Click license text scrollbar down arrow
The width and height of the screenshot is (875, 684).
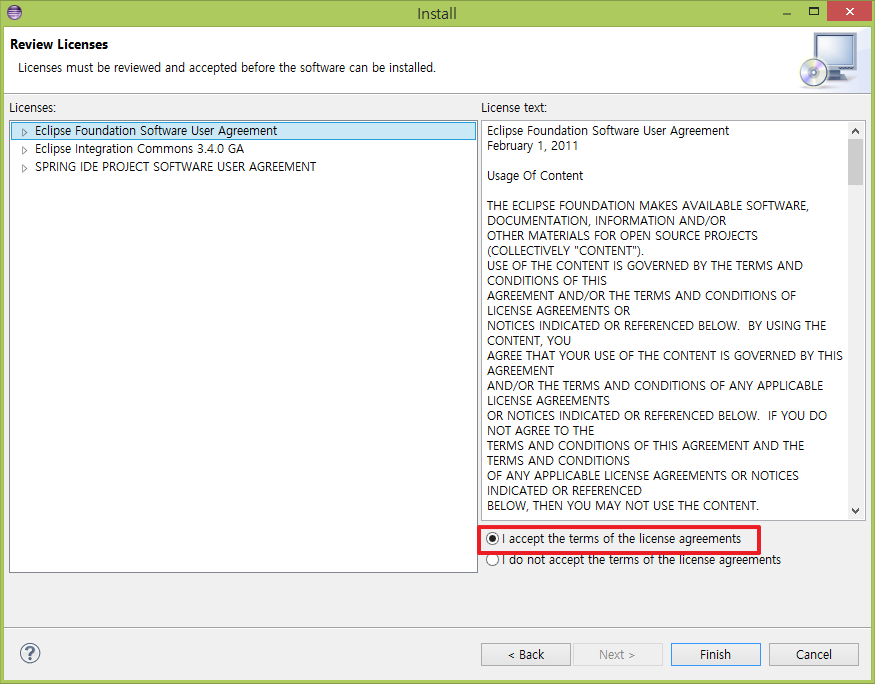coord(855,510)
